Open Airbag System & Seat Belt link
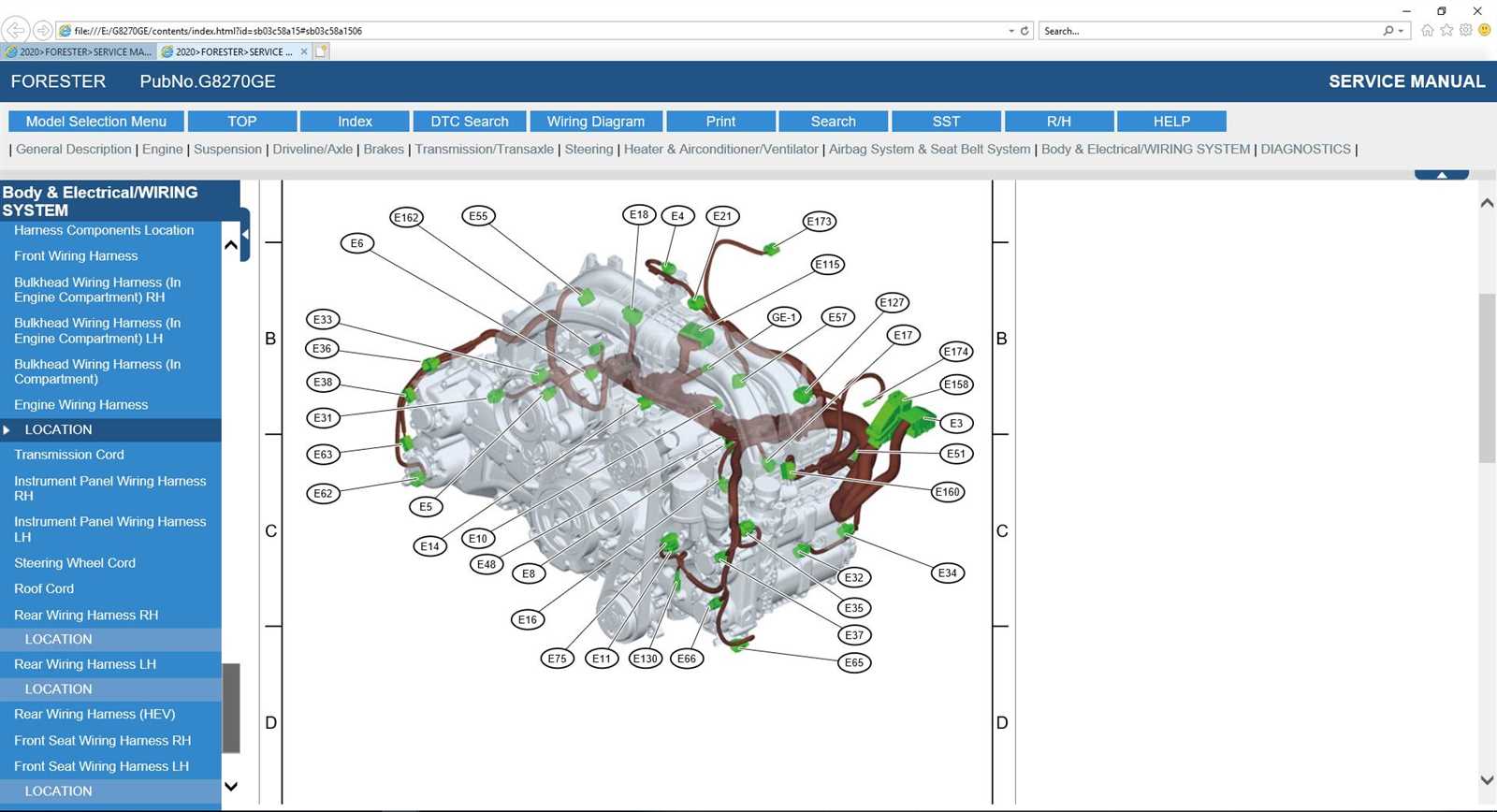The height and width of the screenshot is (812, 1497). click(929, 150)
